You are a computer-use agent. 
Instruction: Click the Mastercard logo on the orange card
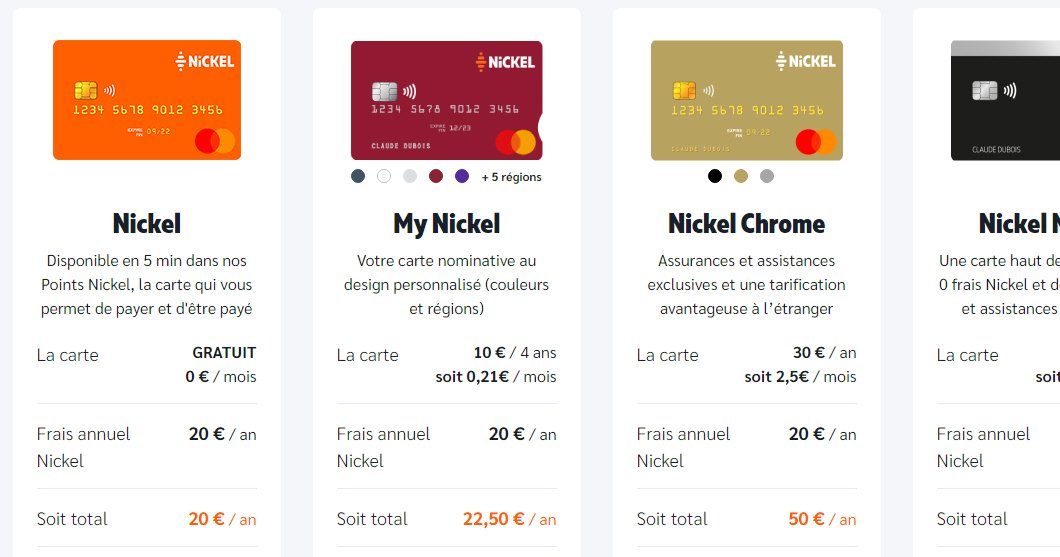(215, 141)
